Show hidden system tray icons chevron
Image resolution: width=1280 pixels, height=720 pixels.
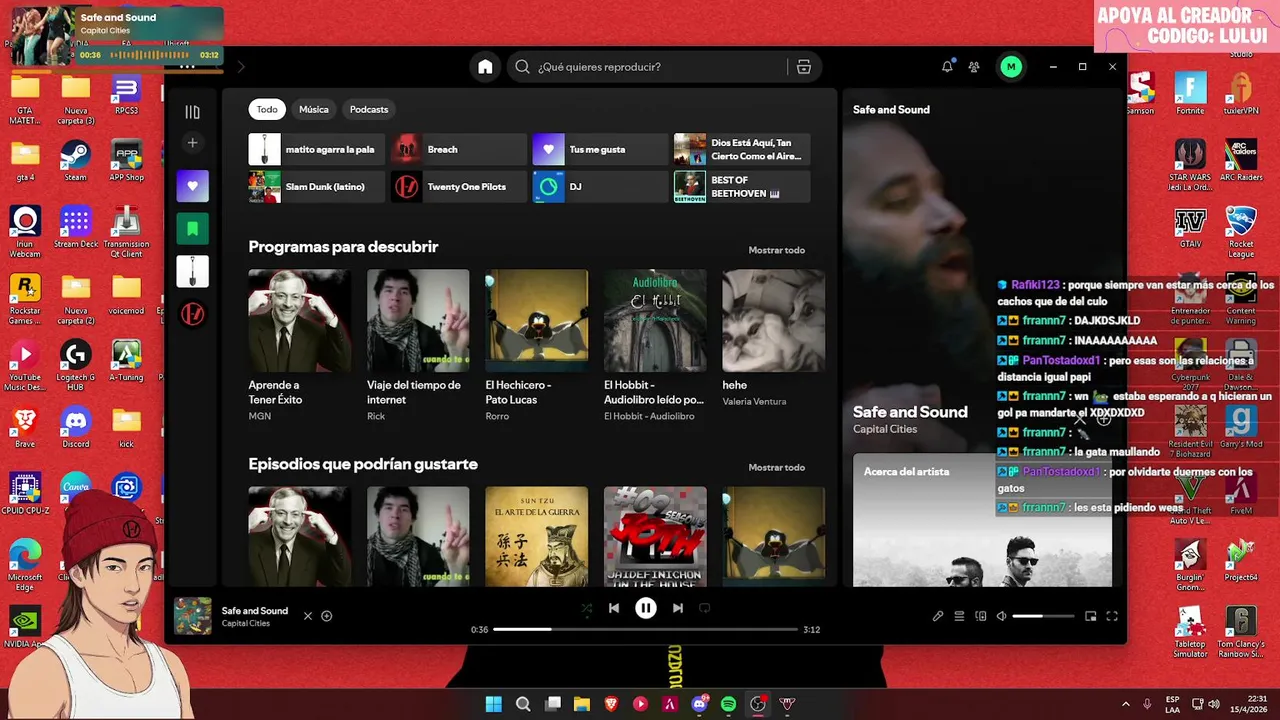click(1126, 704)
